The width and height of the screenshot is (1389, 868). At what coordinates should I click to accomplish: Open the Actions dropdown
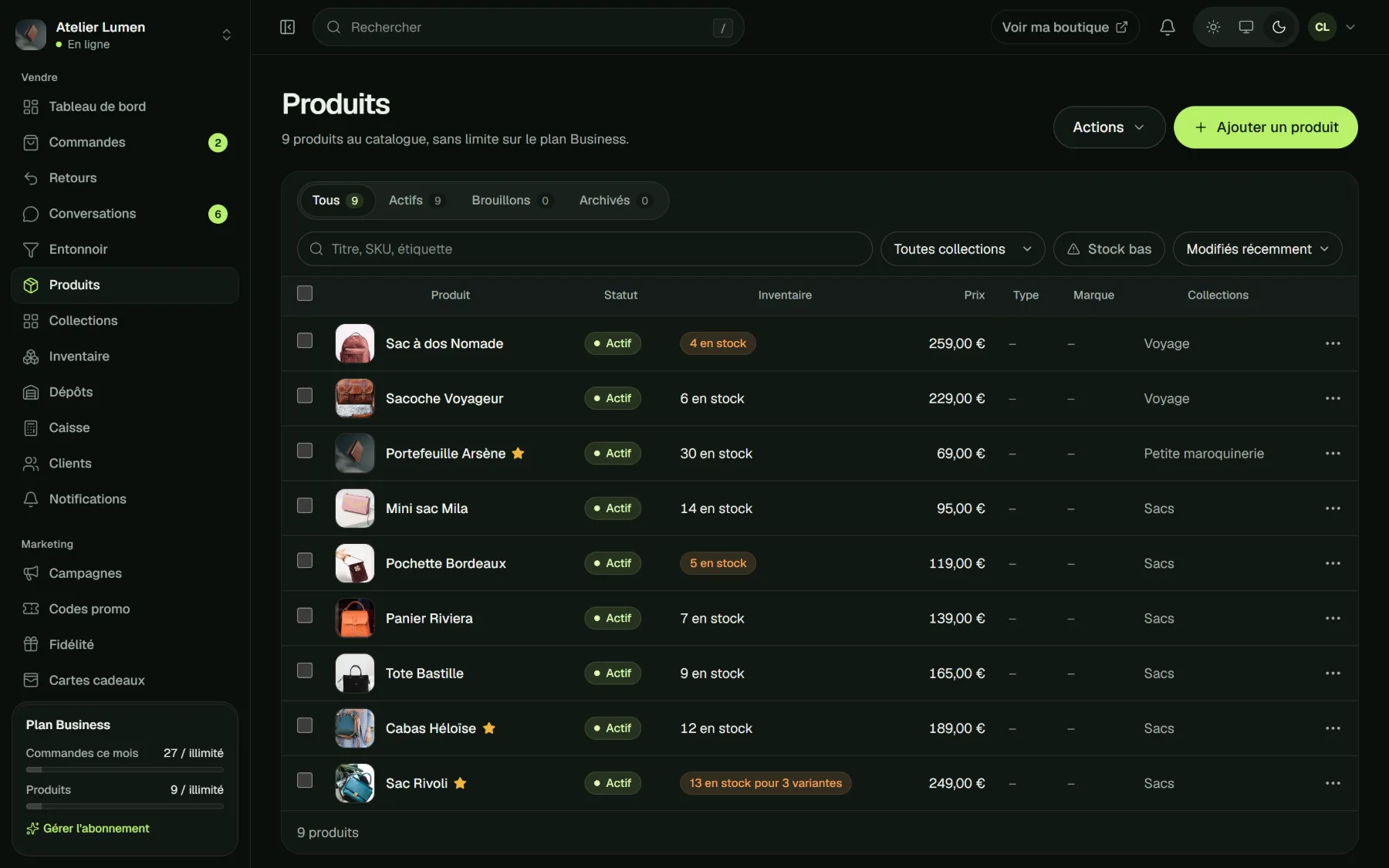click(1109, 127)
